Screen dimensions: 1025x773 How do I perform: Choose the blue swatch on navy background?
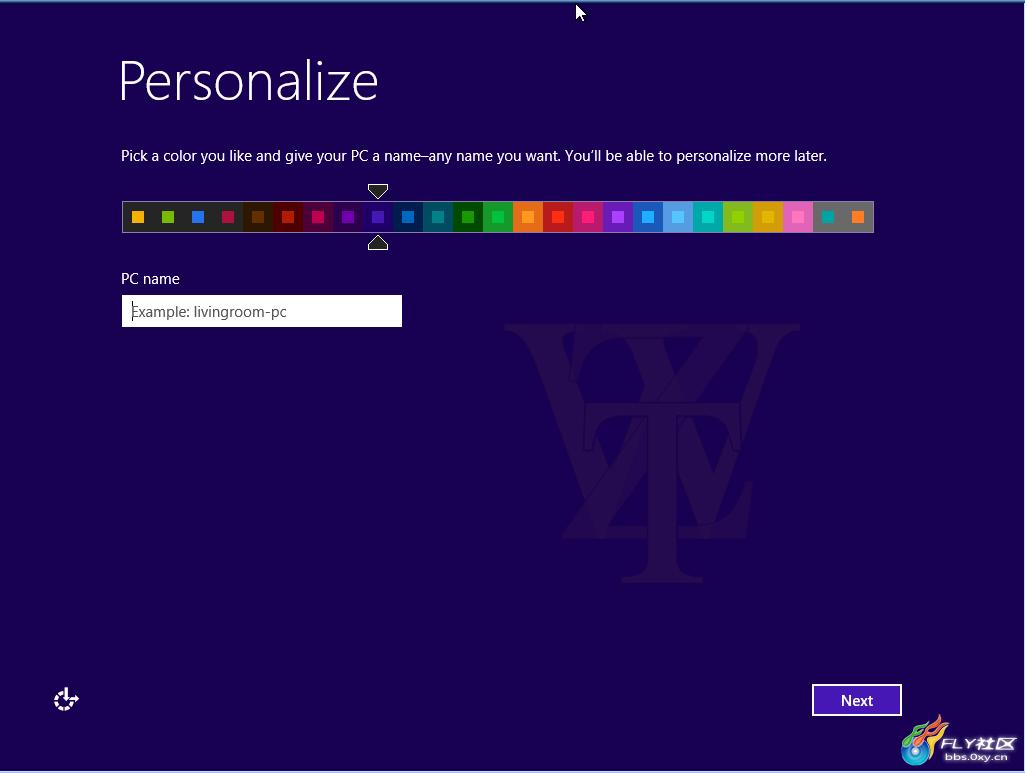click(408, 217)
